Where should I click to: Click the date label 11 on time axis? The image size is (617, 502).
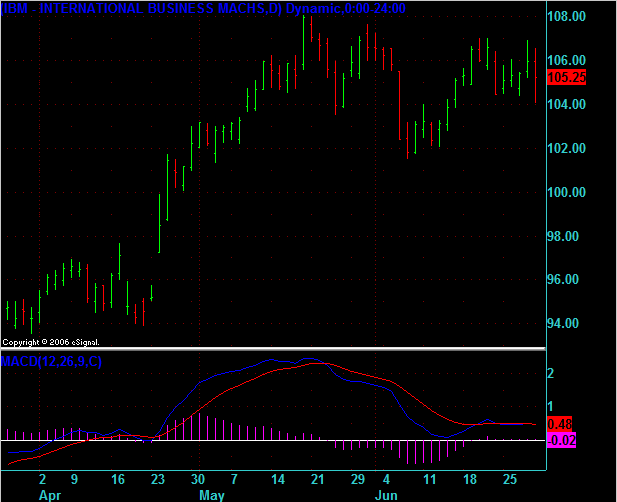click(430, 479)
